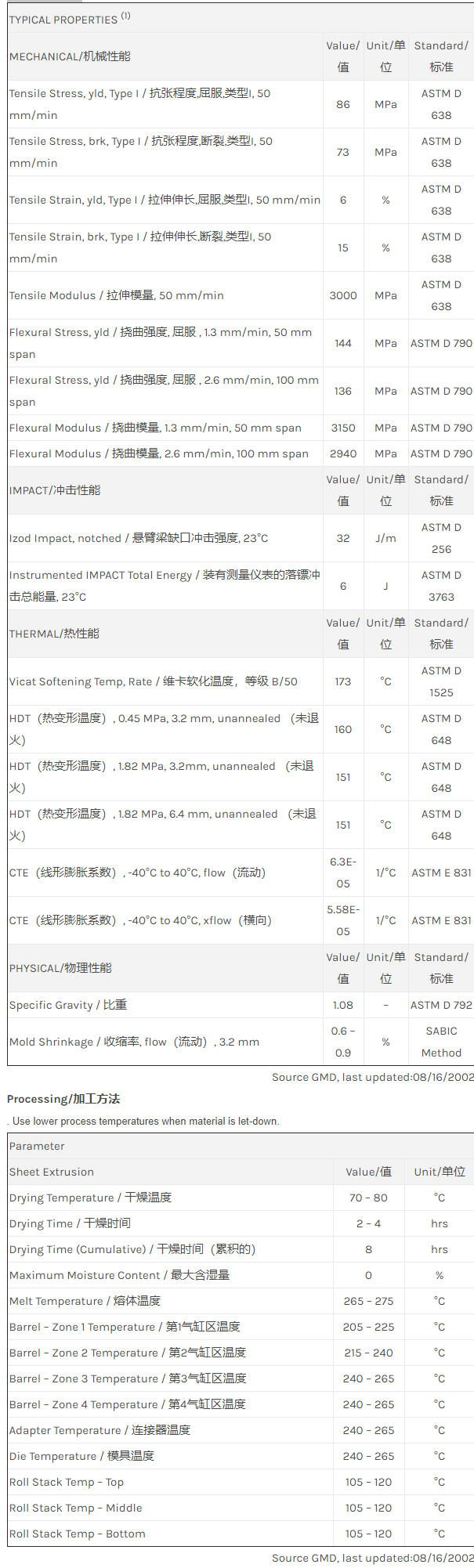
Task: Click the Die Temperature / 模具温度 label
Action: click(81, 1456)
